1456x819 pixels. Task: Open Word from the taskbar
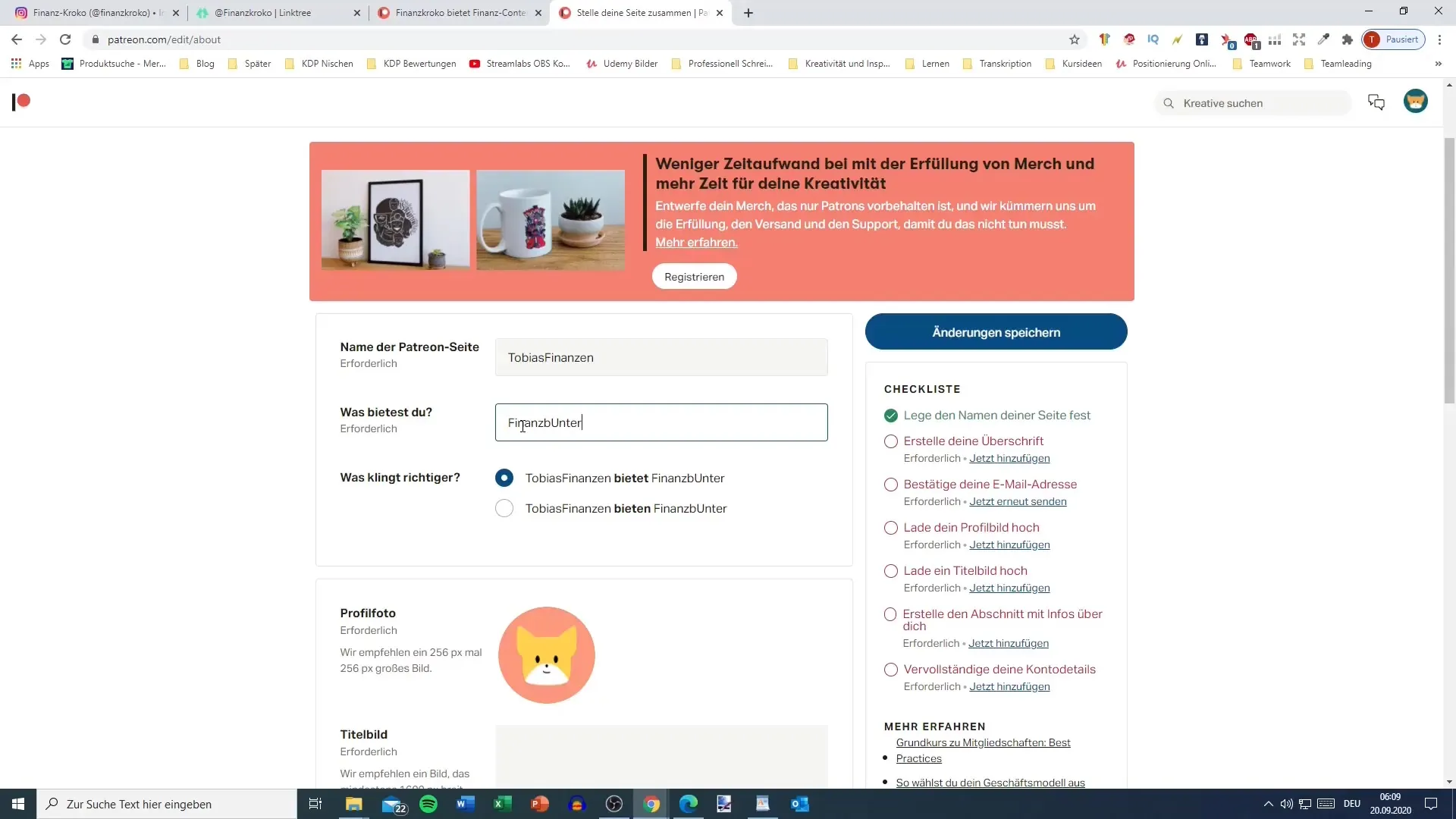465,804
